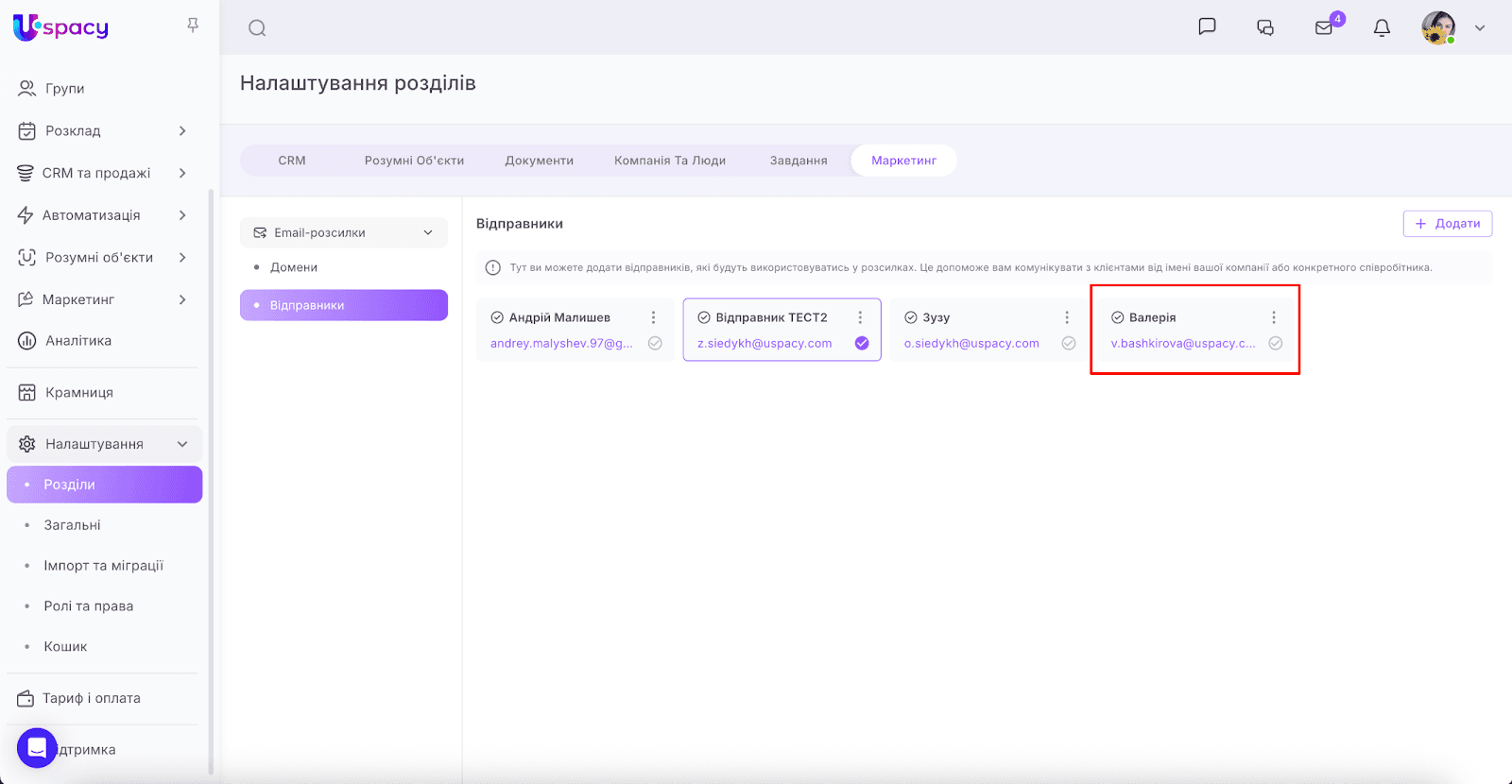Open the support chat bubble button
Image resolution: width=1512 pixels, height=784 pixels.
pos(37,748)
